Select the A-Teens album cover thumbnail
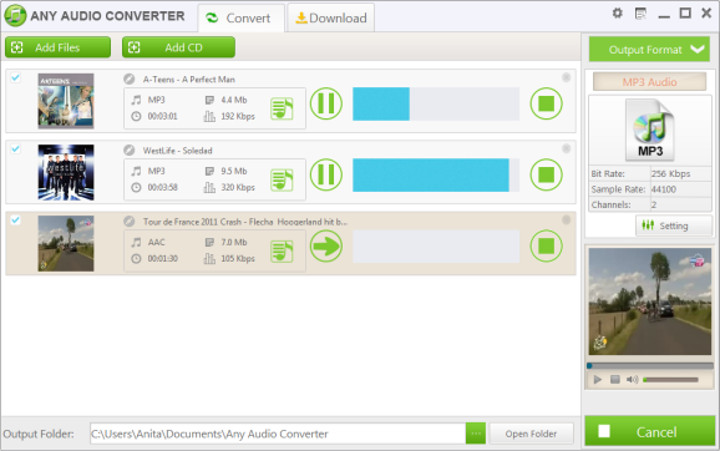The width and height of the screenshot is (720, 451). 66,101
